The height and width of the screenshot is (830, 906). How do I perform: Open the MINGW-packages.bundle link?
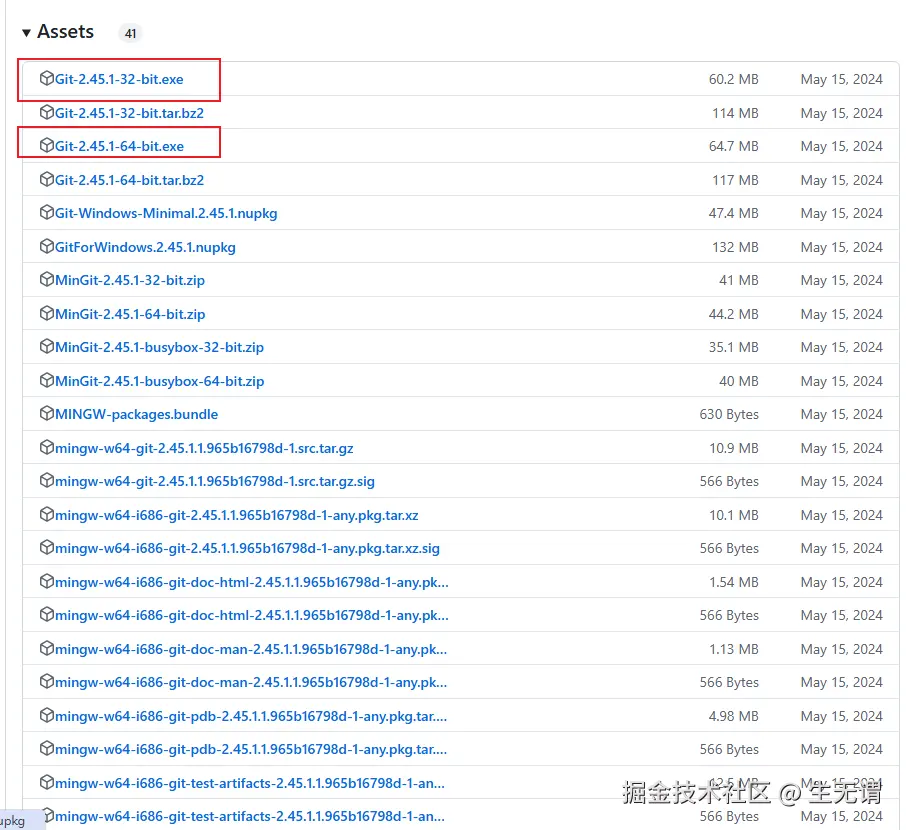[136, 414]
